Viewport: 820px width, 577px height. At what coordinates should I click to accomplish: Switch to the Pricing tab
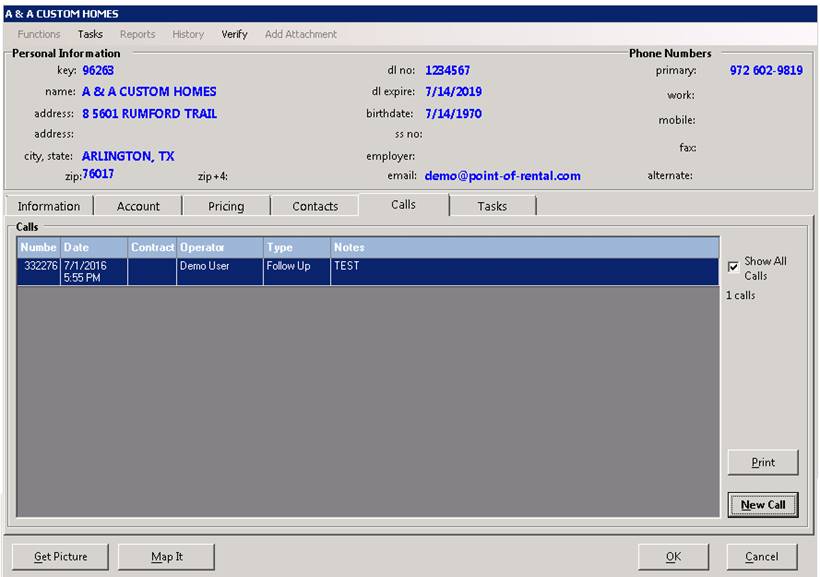coord(226,206)
